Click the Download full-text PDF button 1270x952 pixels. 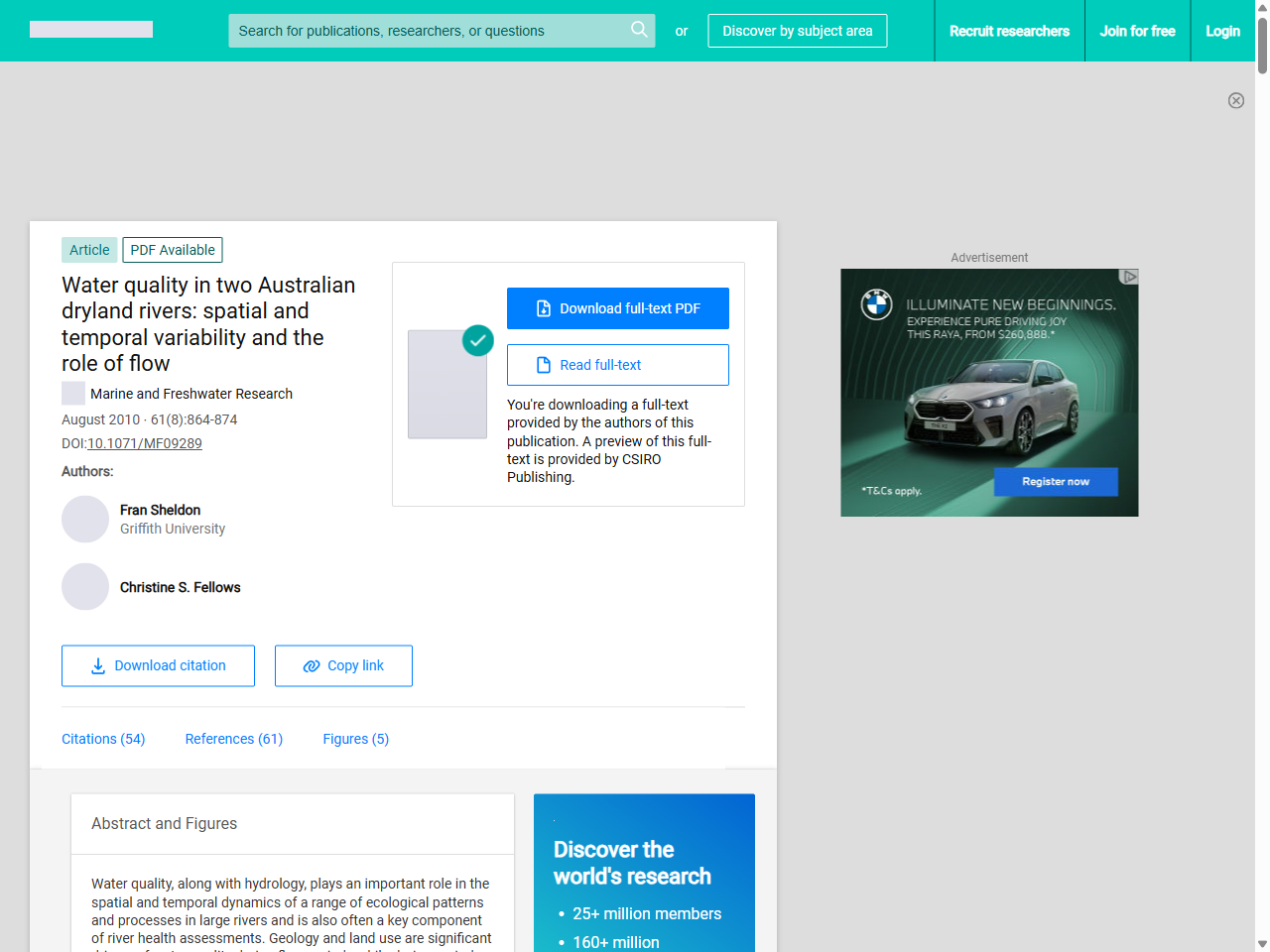(x=617, y=308)
